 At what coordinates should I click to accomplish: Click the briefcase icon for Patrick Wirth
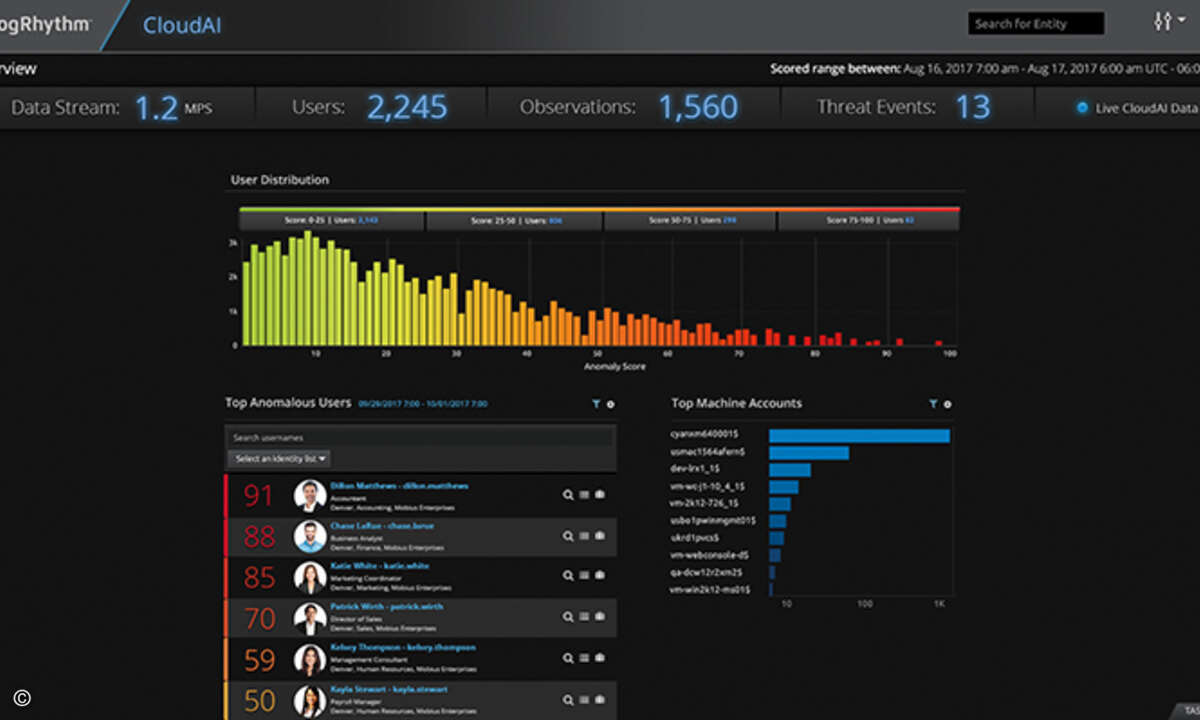point(600,617)
